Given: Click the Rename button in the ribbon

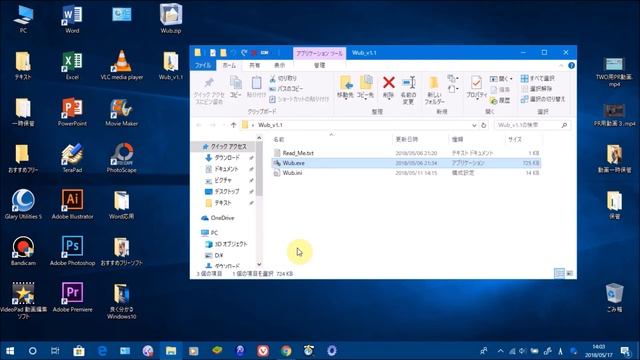Looking at the screenshot, I should click(x=408, y=90).
